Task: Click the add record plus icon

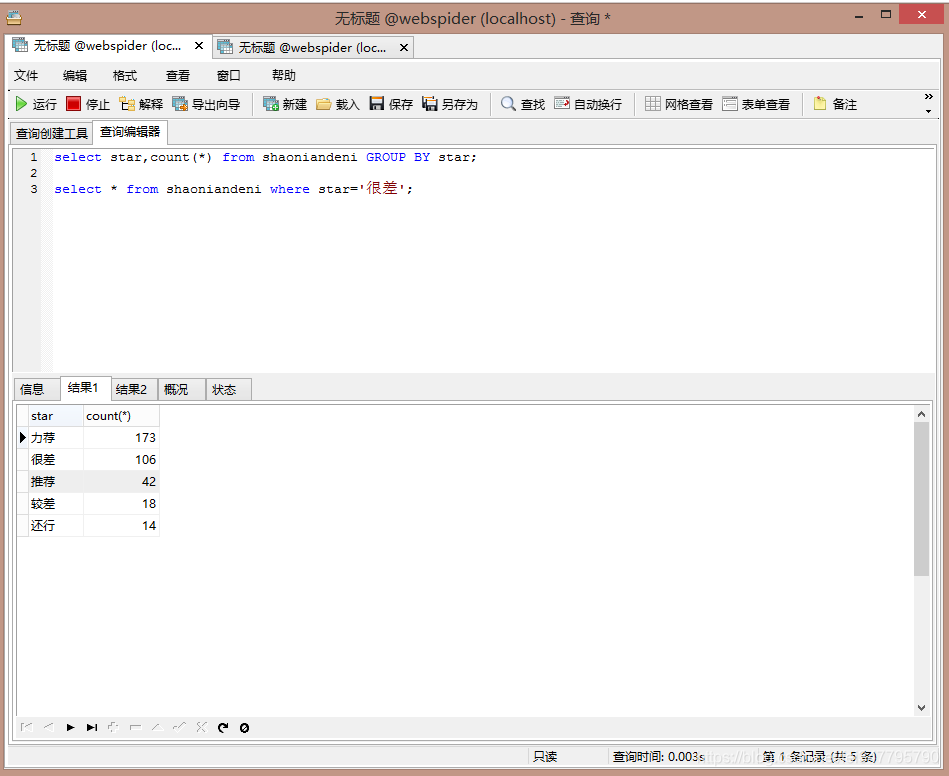Action: (x=114, y=727)
